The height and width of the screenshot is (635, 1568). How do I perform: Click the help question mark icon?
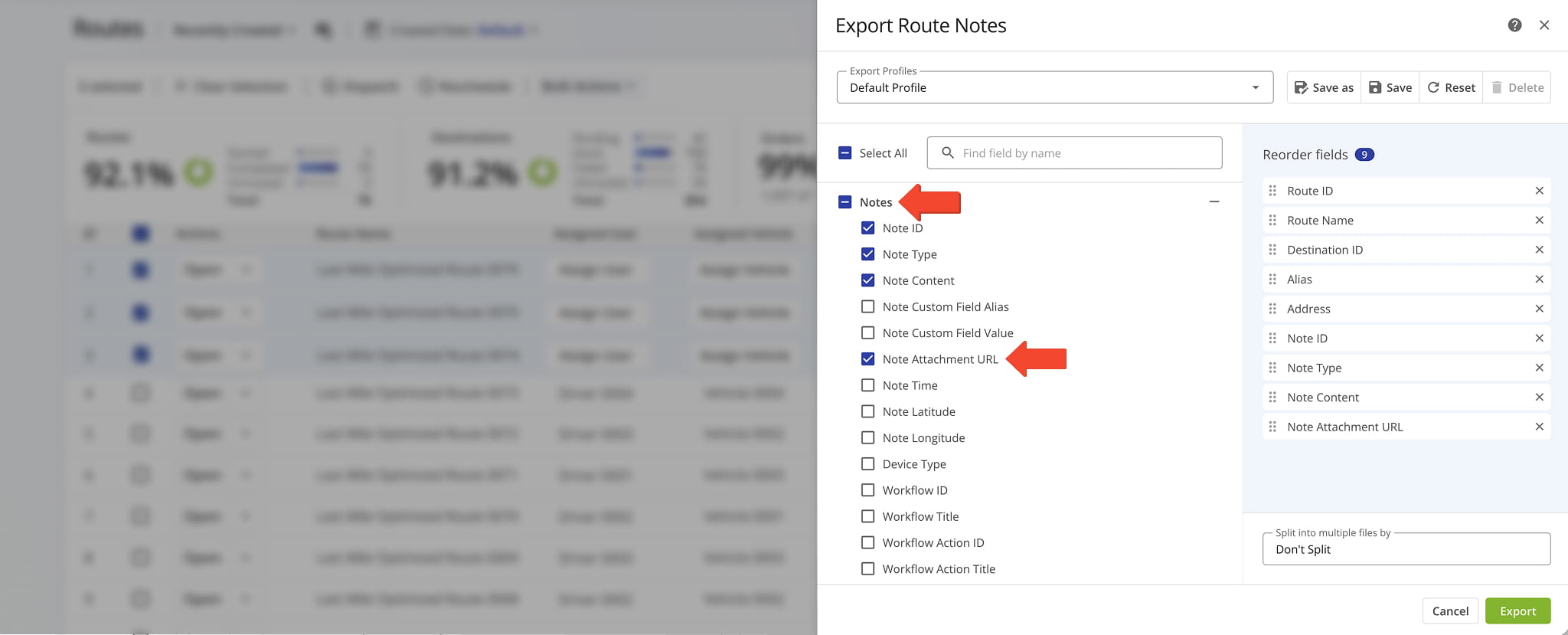[x=1514, y=25]
